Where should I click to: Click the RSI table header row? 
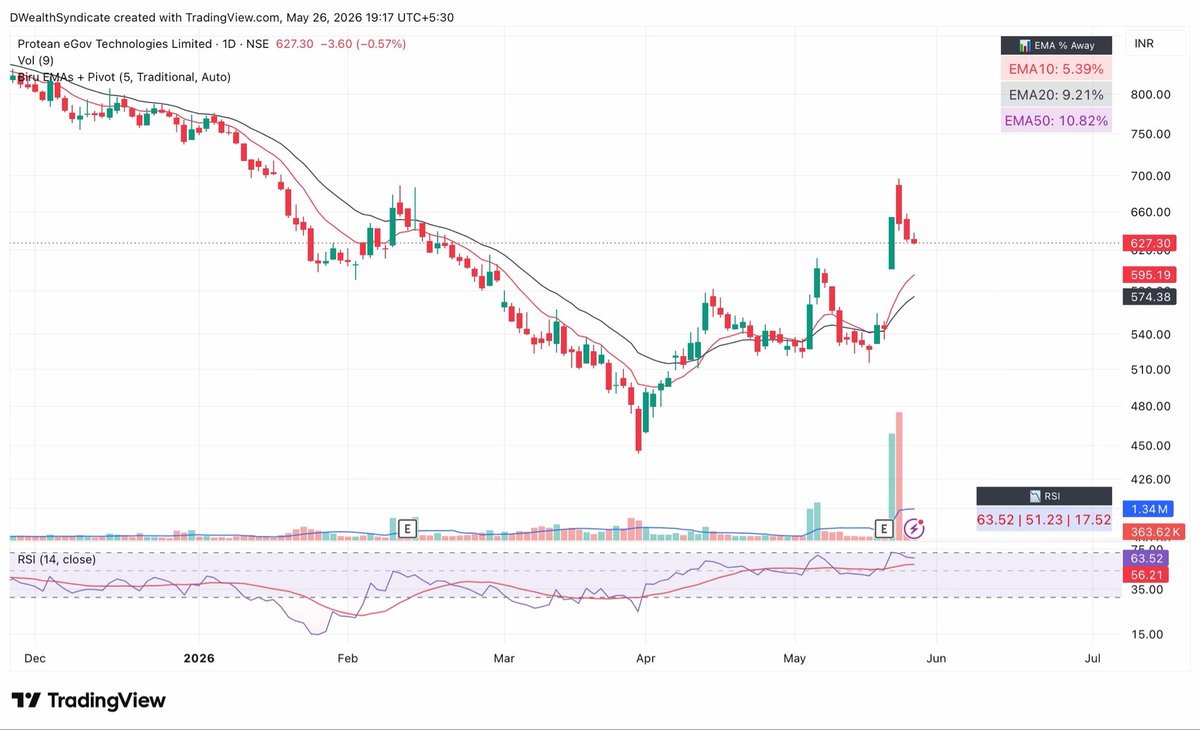click(x=1044, y=496)
